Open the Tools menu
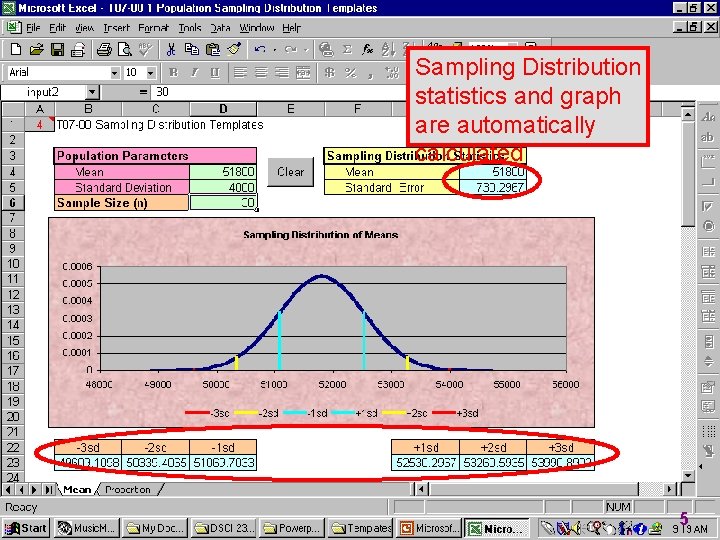The image size is (720, 540). 190,28
